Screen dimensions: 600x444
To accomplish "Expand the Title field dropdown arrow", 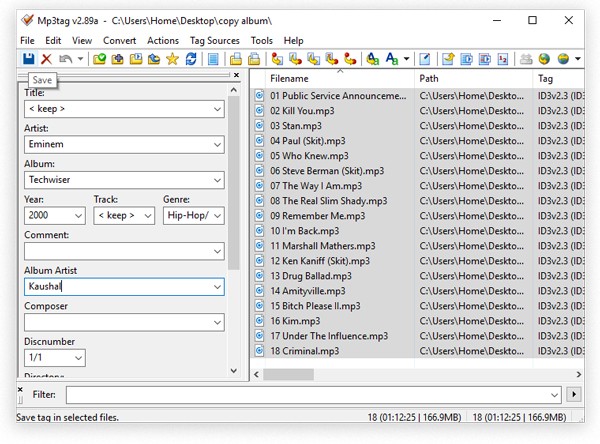I will point(217,109).
